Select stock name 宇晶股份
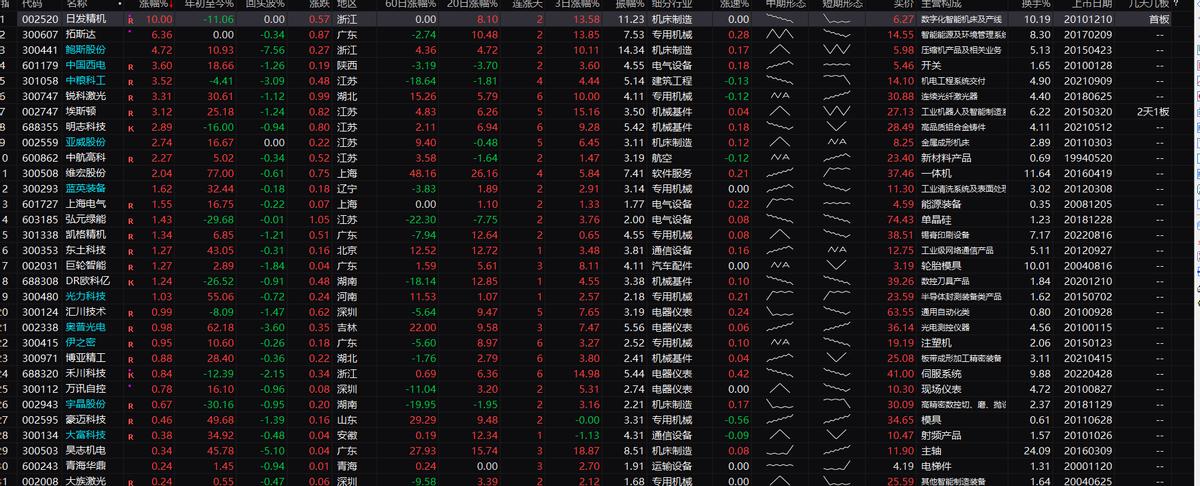This screenshot has height=486, width=1200. tap(87, 404)
